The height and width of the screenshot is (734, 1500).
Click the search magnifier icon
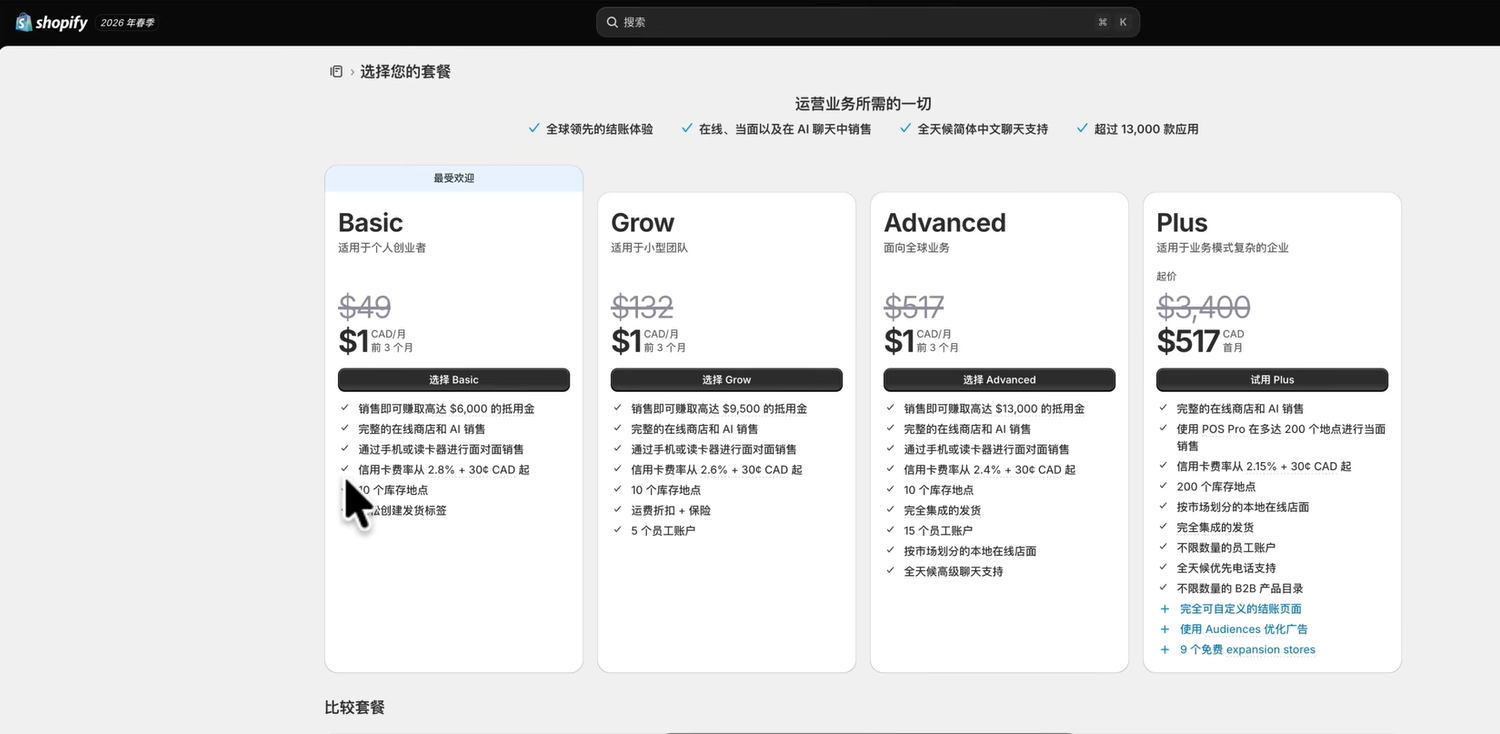612,22
